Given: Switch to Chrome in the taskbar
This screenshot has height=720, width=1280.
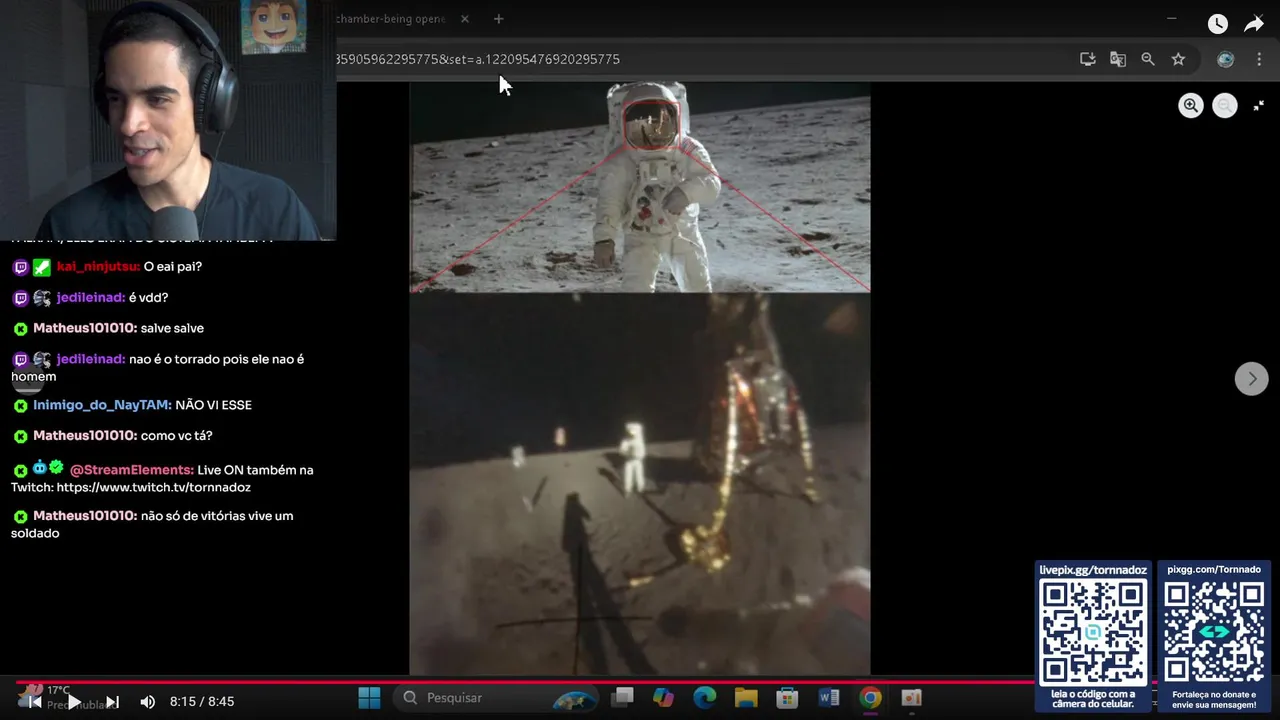Looking at the screenshot, I should click(870, 698).
